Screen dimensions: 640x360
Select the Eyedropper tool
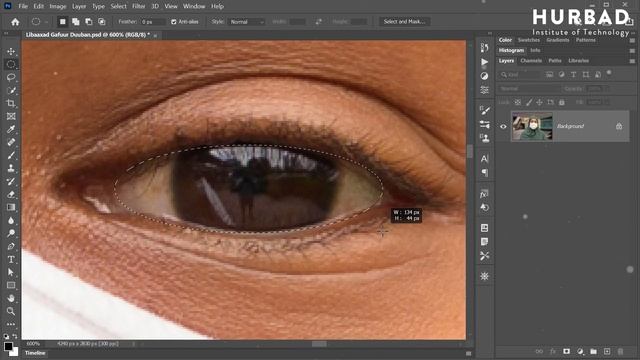pos(11,129)
